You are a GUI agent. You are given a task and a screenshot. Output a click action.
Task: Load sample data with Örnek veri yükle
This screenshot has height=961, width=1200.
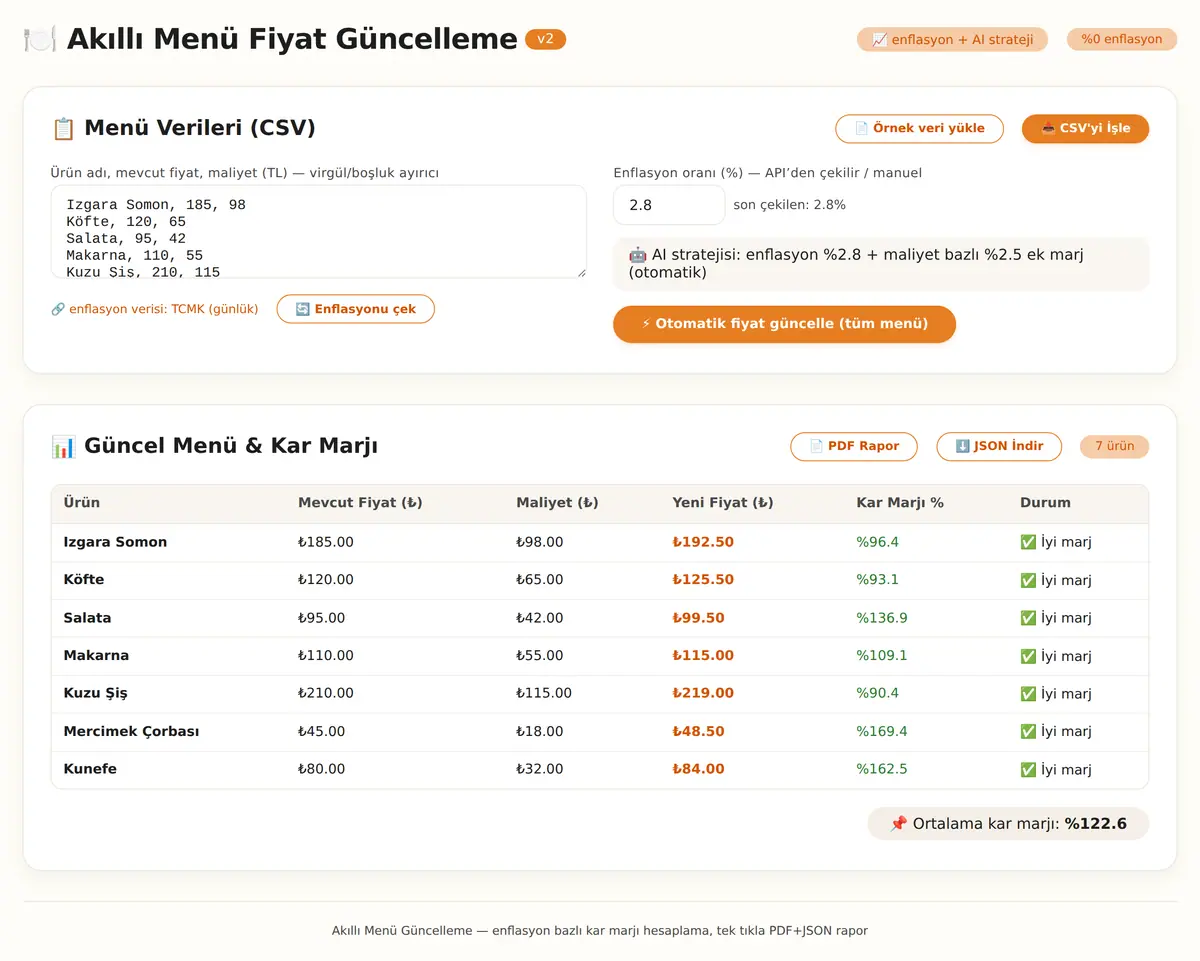click(x=919, y=129)
